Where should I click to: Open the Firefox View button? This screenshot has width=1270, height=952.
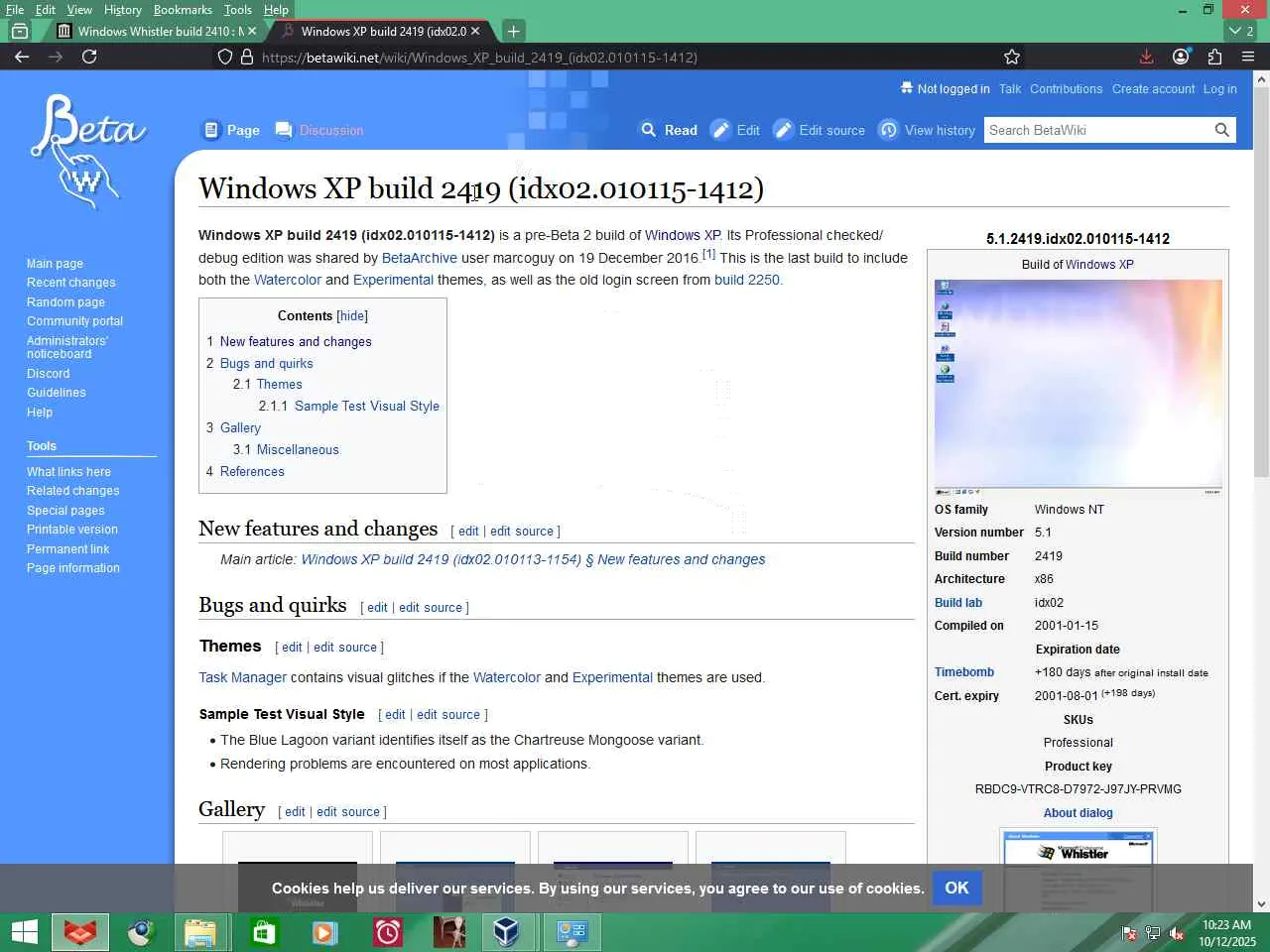pyautogui.click(x=20, y=31)
